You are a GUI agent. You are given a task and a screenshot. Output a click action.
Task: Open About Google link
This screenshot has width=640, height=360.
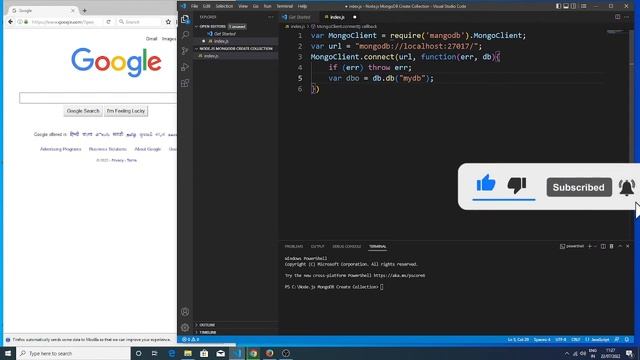(x=148, y=149)
